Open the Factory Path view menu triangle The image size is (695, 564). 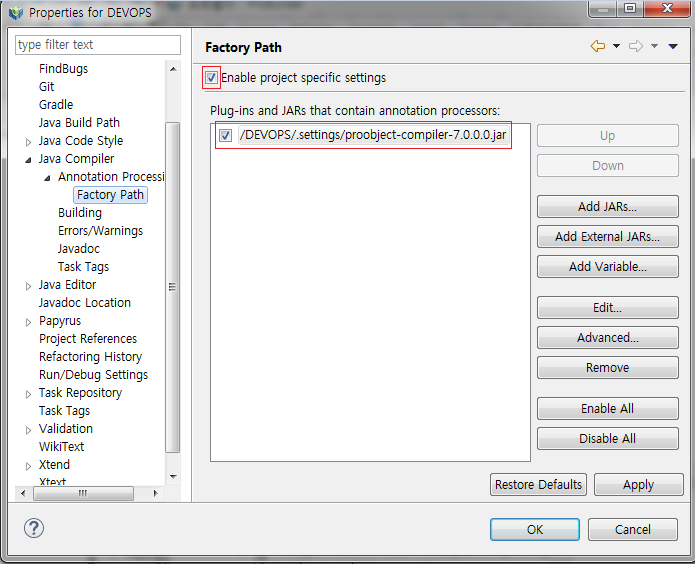pos(673,46)
